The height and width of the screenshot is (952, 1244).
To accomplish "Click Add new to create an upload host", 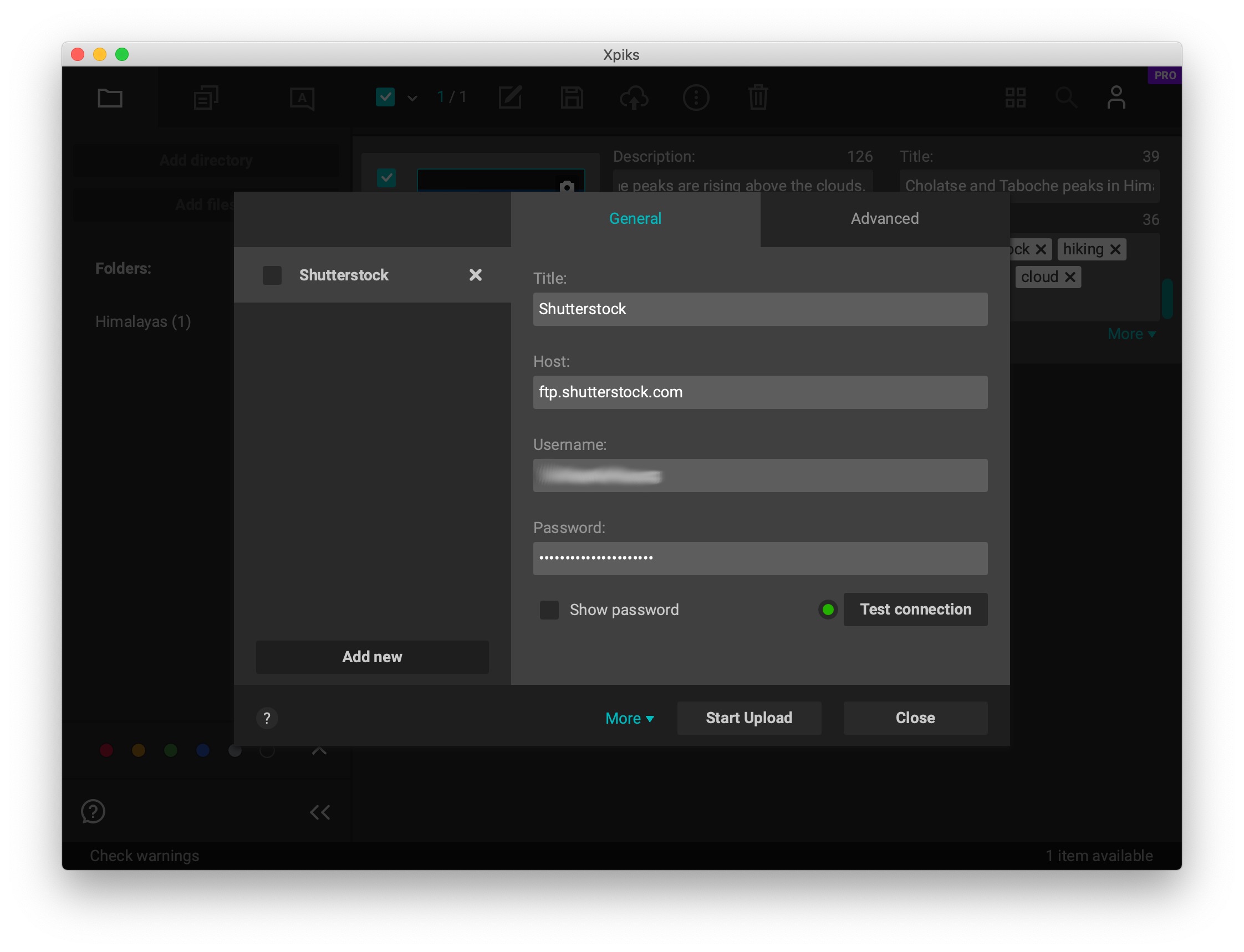I will (372, 657).
